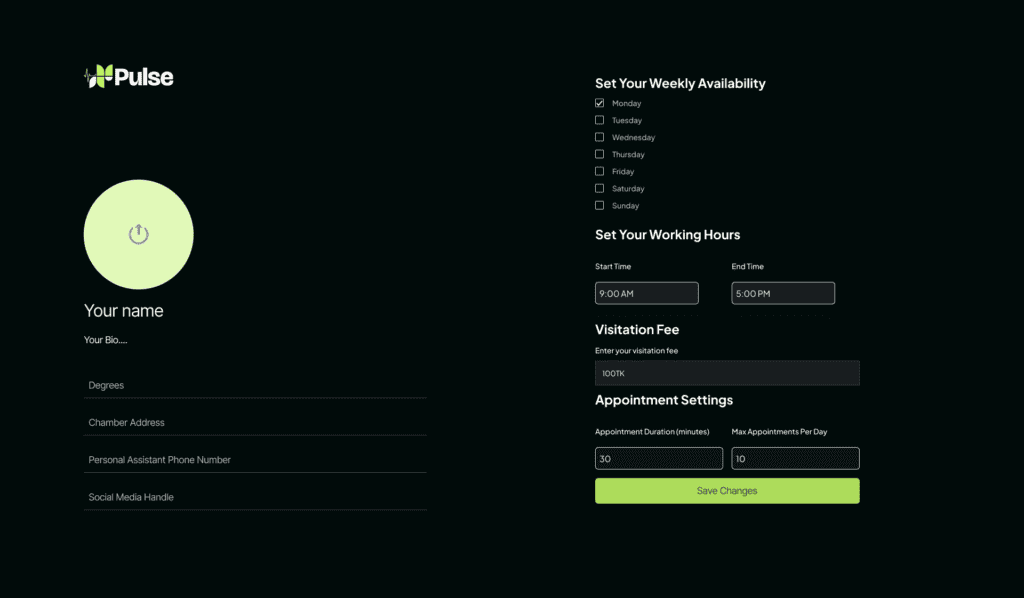Enable the Saturday checkbox
This screenshot has height=598, width=1024.
pyautogui.click(x=600, y=188)
